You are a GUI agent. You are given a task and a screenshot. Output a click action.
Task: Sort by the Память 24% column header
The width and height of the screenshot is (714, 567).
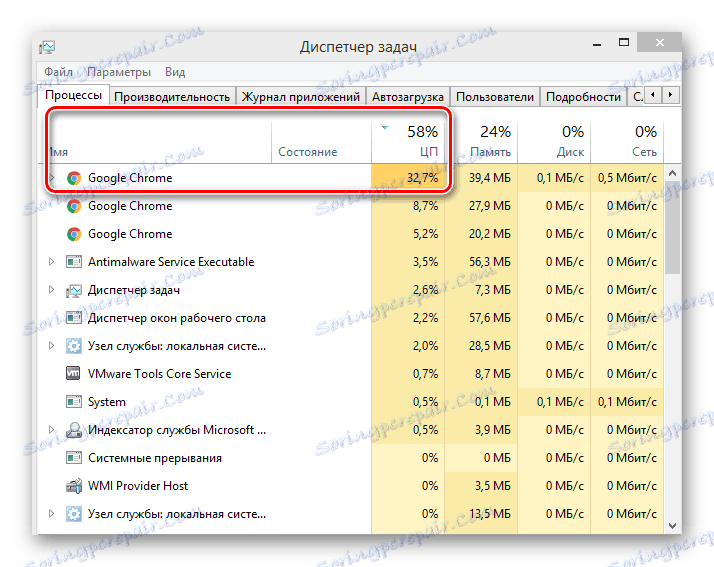click(481, 143)
